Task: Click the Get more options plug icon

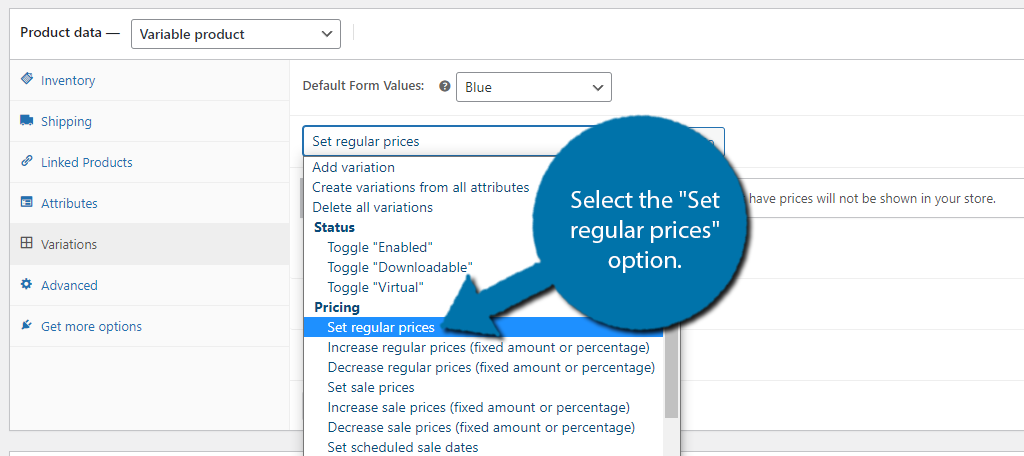Action: click(27, 326)
